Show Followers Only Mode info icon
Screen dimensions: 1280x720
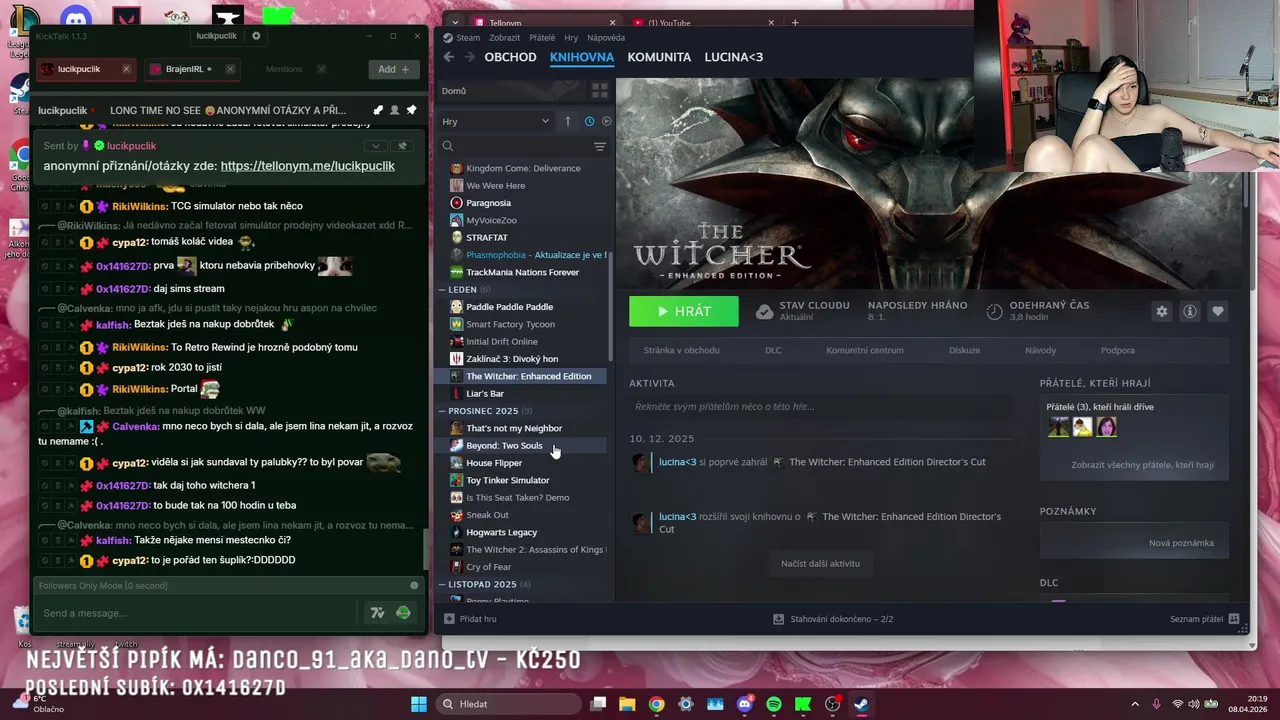(414, 586)
